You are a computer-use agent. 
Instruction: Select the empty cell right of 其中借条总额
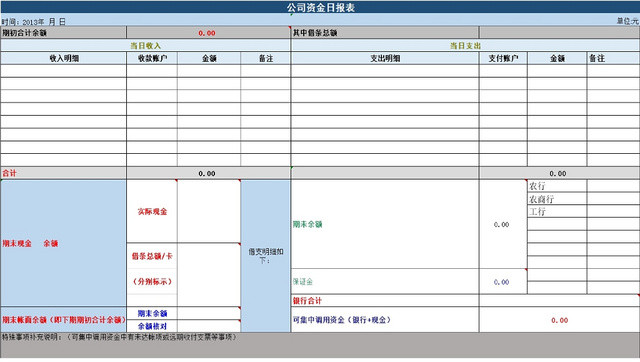(x=560, y=33)
